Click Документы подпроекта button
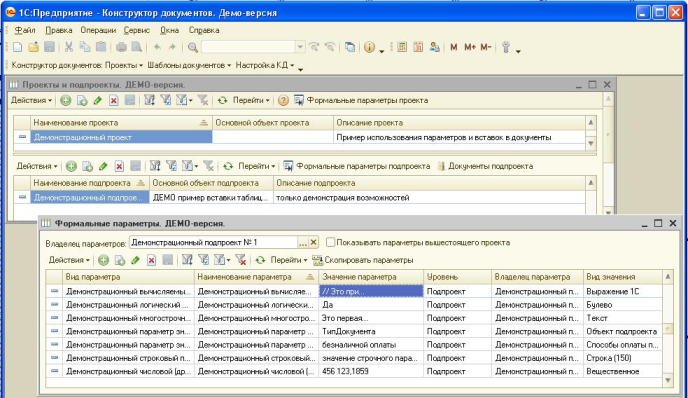 [485, 166]
